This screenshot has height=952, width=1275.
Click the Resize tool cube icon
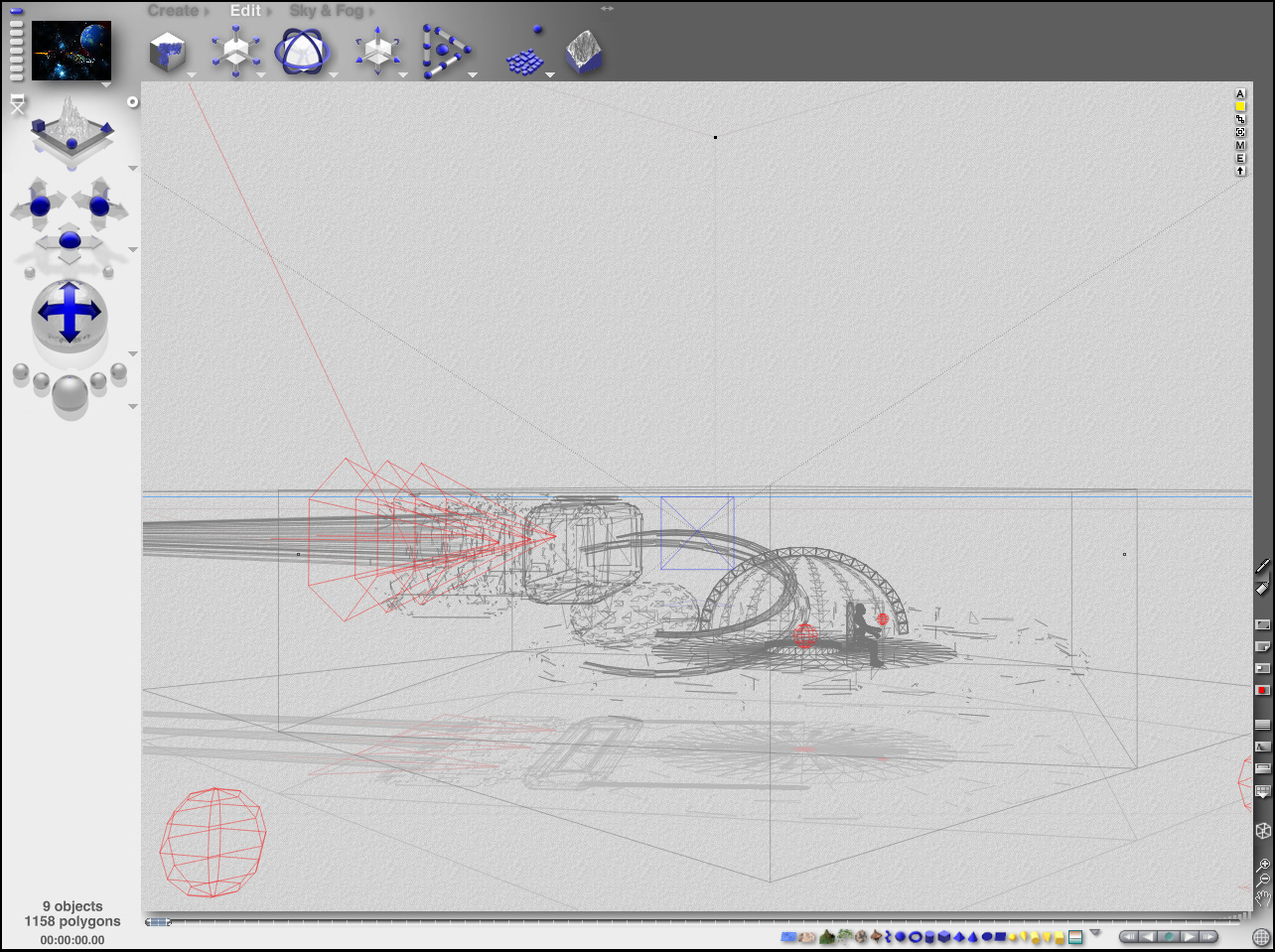pyautogui.click(x=234, y=51)
